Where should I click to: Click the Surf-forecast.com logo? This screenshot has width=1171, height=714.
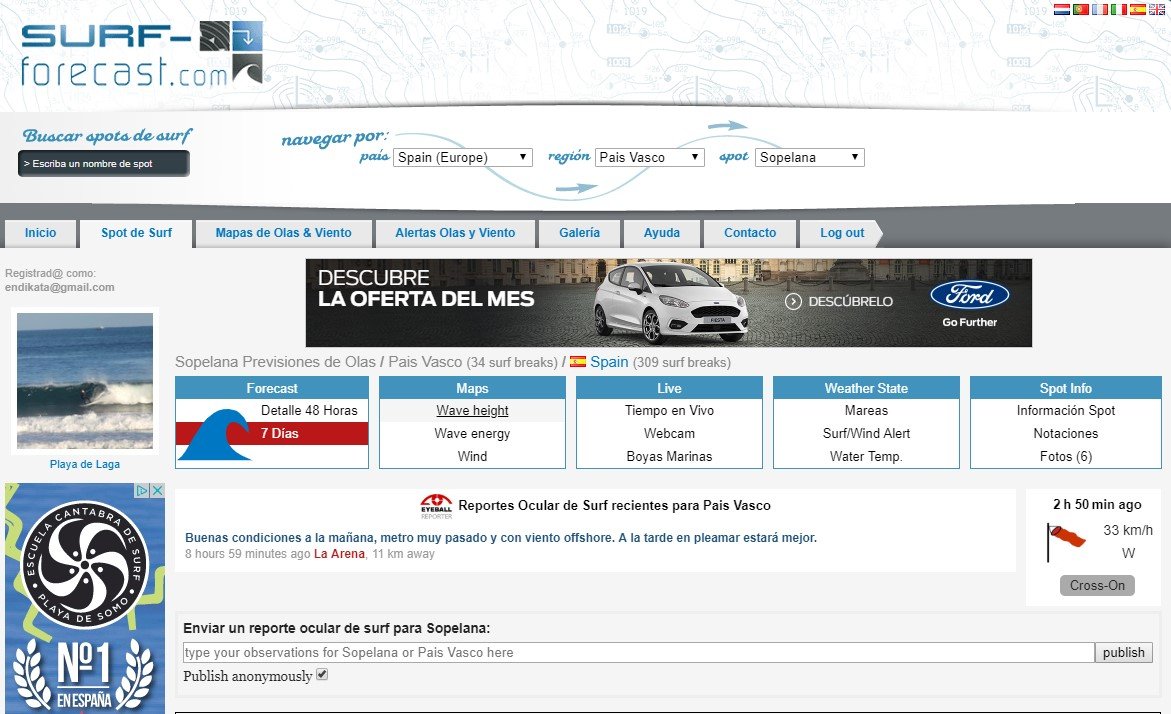coord(141,54)
